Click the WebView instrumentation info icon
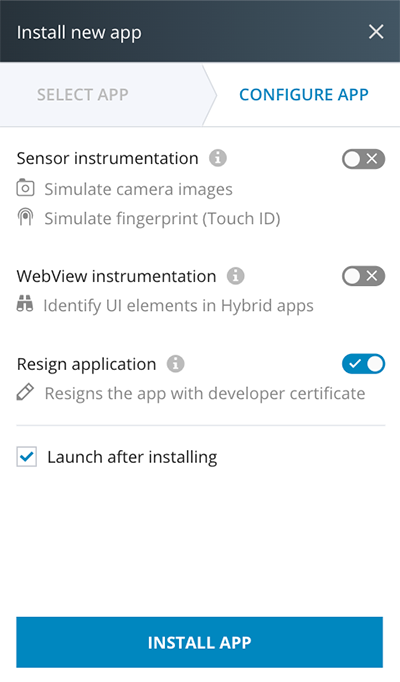This screenshot has width=400, height=682. [236, 276]
